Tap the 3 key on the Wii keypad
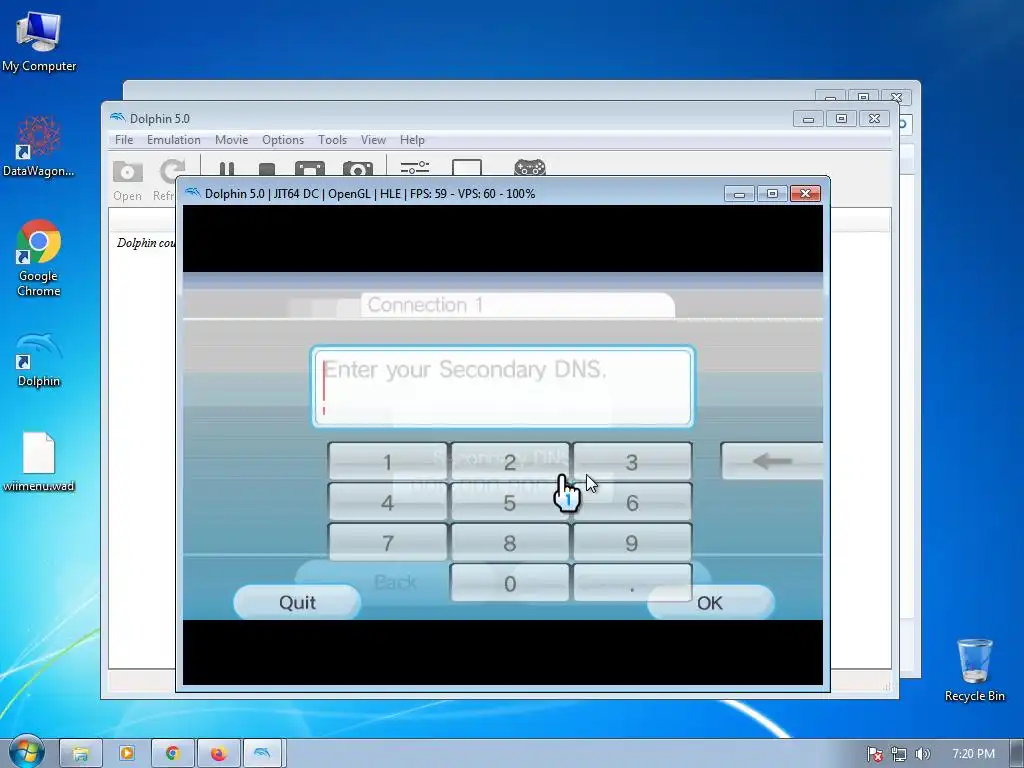The height and width of the screenshot is (768, 1024). click(x=632, y=462)
